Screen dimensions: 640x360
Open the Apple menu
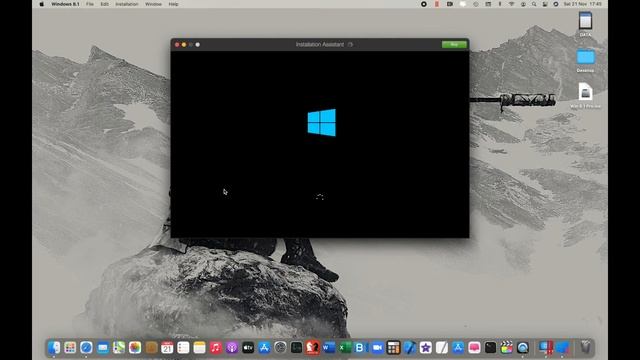click(41, 4)
